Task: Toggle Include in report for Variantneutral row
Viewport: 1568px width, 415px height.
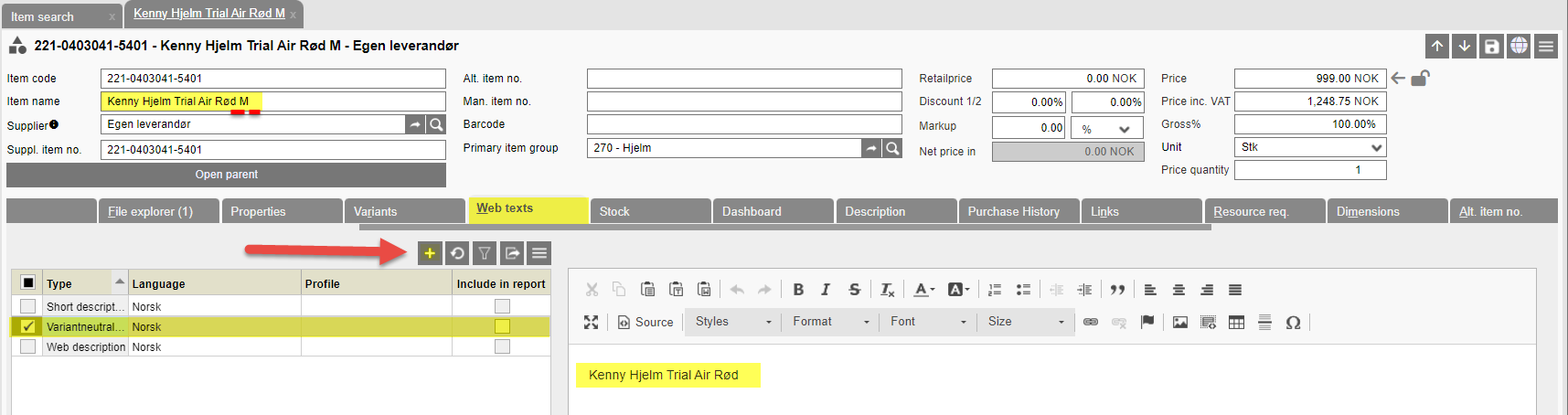Action: click(x=502, y=326)
